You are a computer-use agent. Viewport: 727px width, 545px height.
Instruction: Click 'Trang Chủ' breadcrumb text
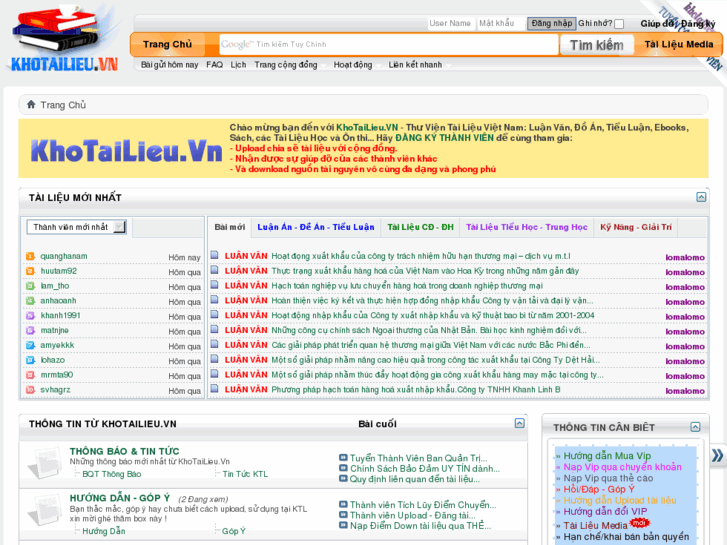click(63, 105)
